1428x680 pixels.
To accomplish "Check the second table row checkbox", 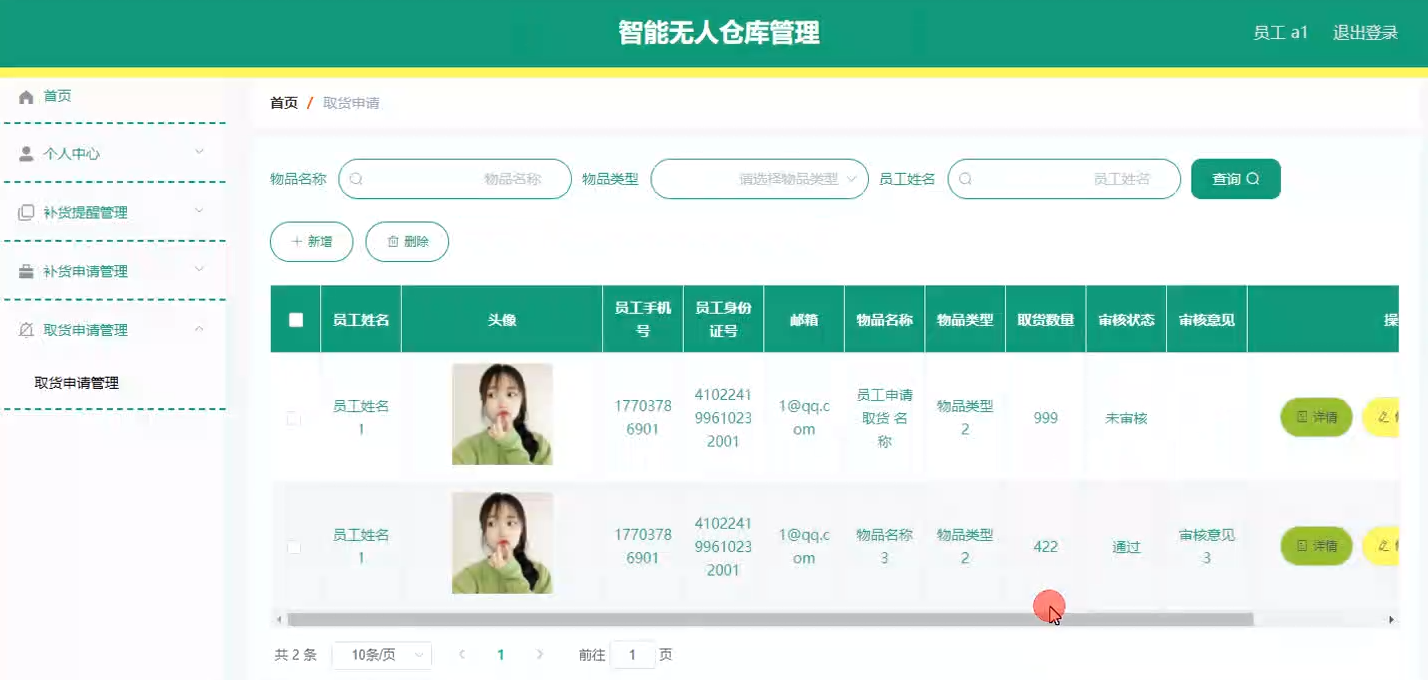I will (x=293, y=546).
